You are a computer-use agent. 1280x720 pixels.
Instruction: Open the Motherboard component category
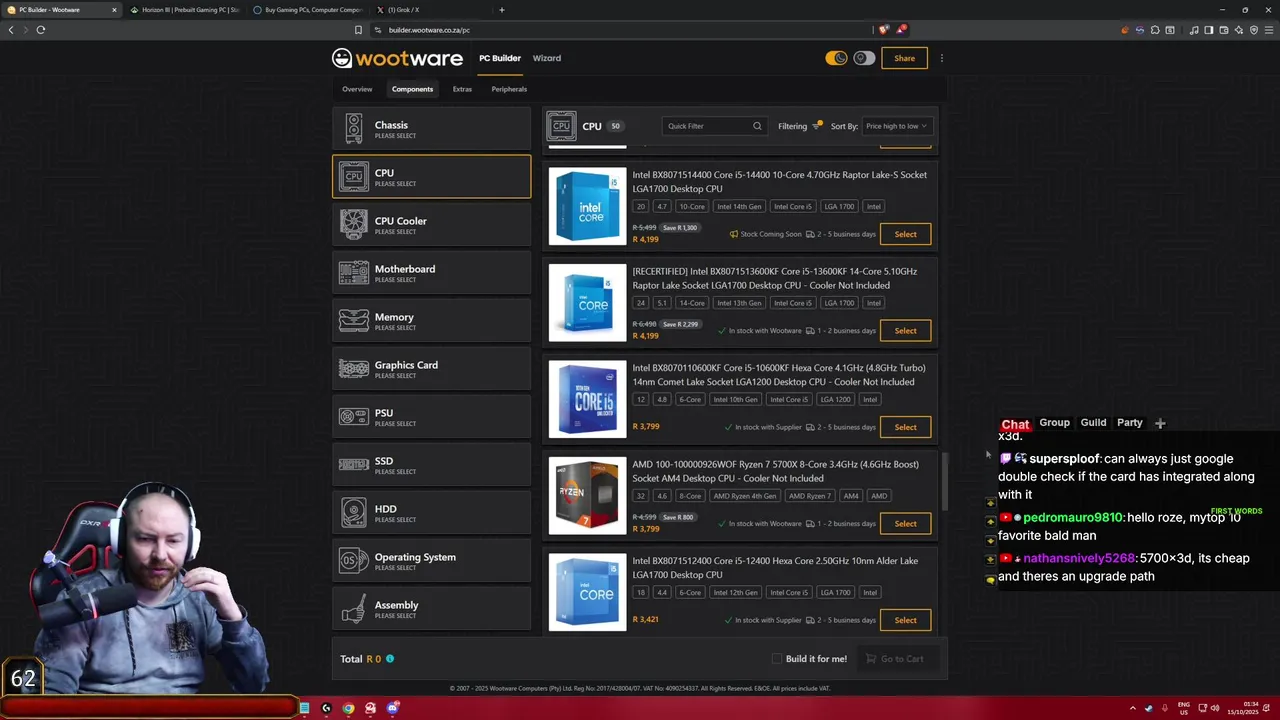[431, 273]
